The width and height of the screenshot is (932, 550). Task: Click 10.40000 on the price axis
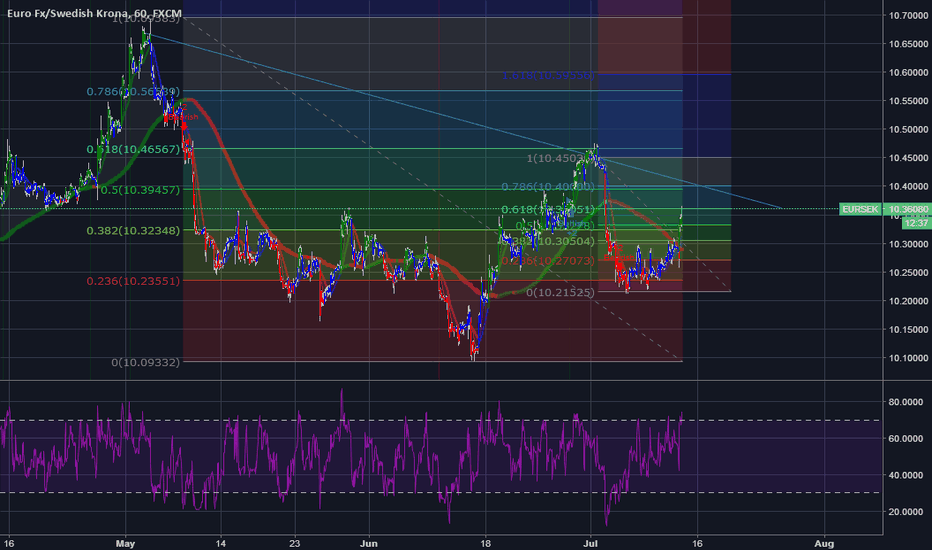(908, 187)
